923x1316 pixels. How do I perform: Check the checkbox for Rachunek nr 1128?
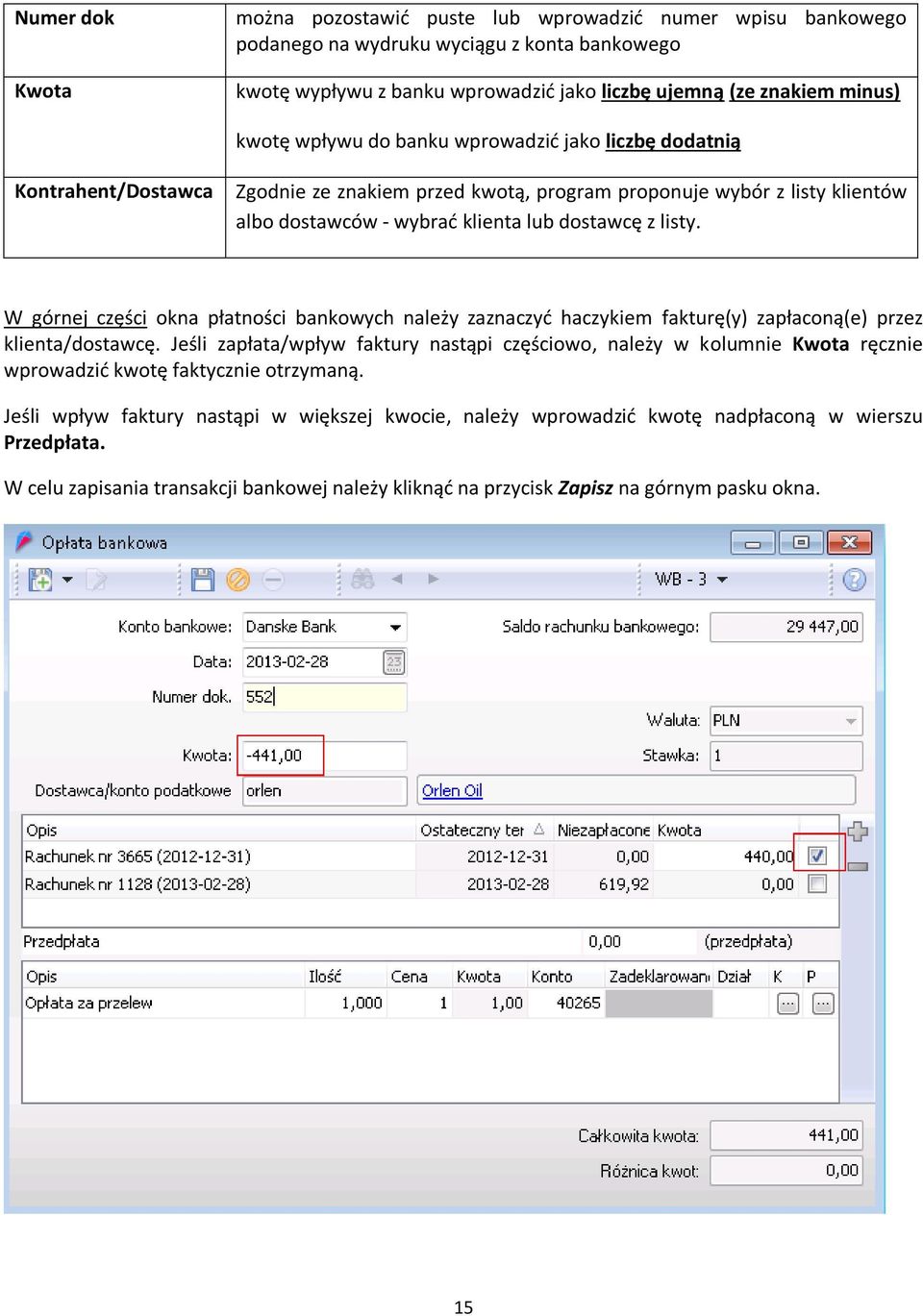817,883
